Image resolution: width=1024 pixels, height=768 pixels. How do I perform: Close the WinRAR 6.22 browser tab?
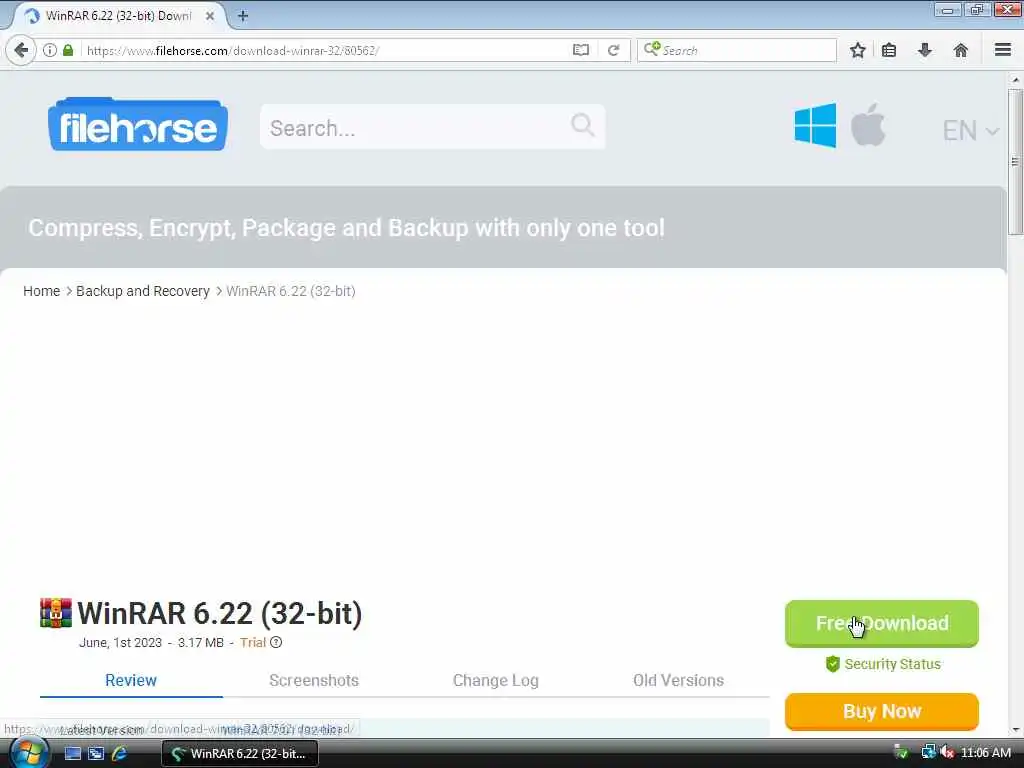pyautogui.click(x=210, y=16)
